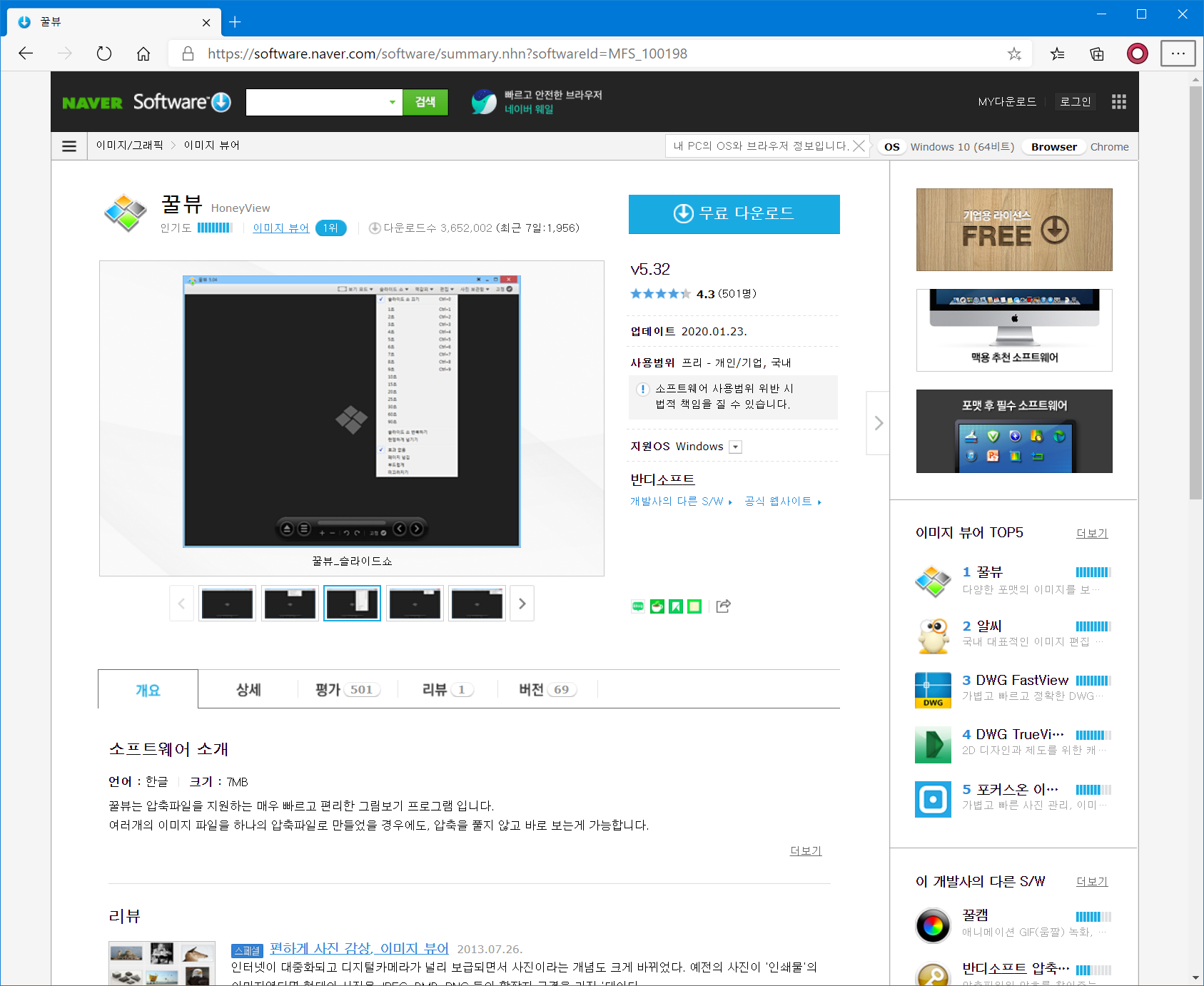This screenshot has height=986, width=1204.
Task: Expand the 지원OS Windows dropdown
Action: pyautogui.click(x=736, y=447)
